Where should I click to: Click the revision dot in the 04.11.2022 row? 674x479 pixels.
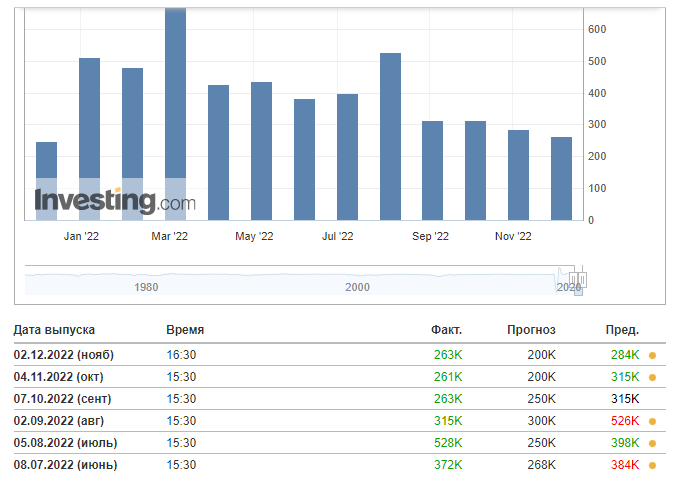[653, 378]
